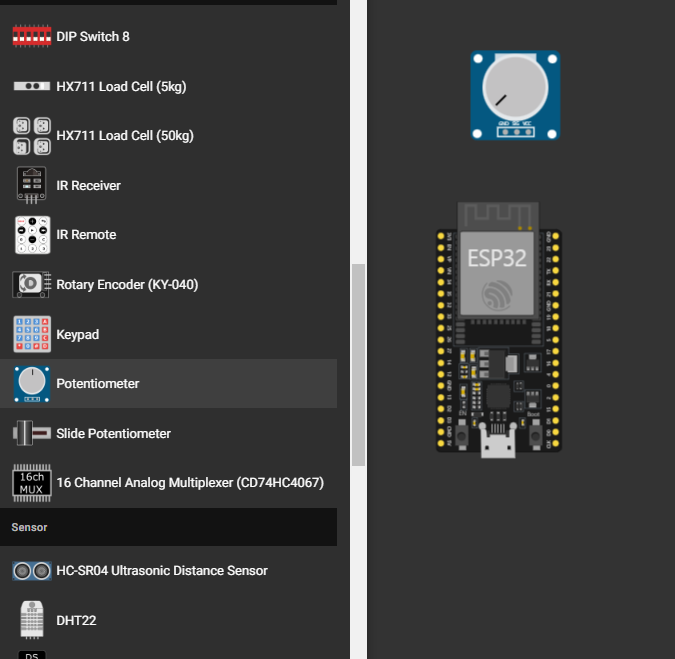Click the Potentiometer icon in the parts list
Viewport: 675px width, 659px height.
point(32,384)
